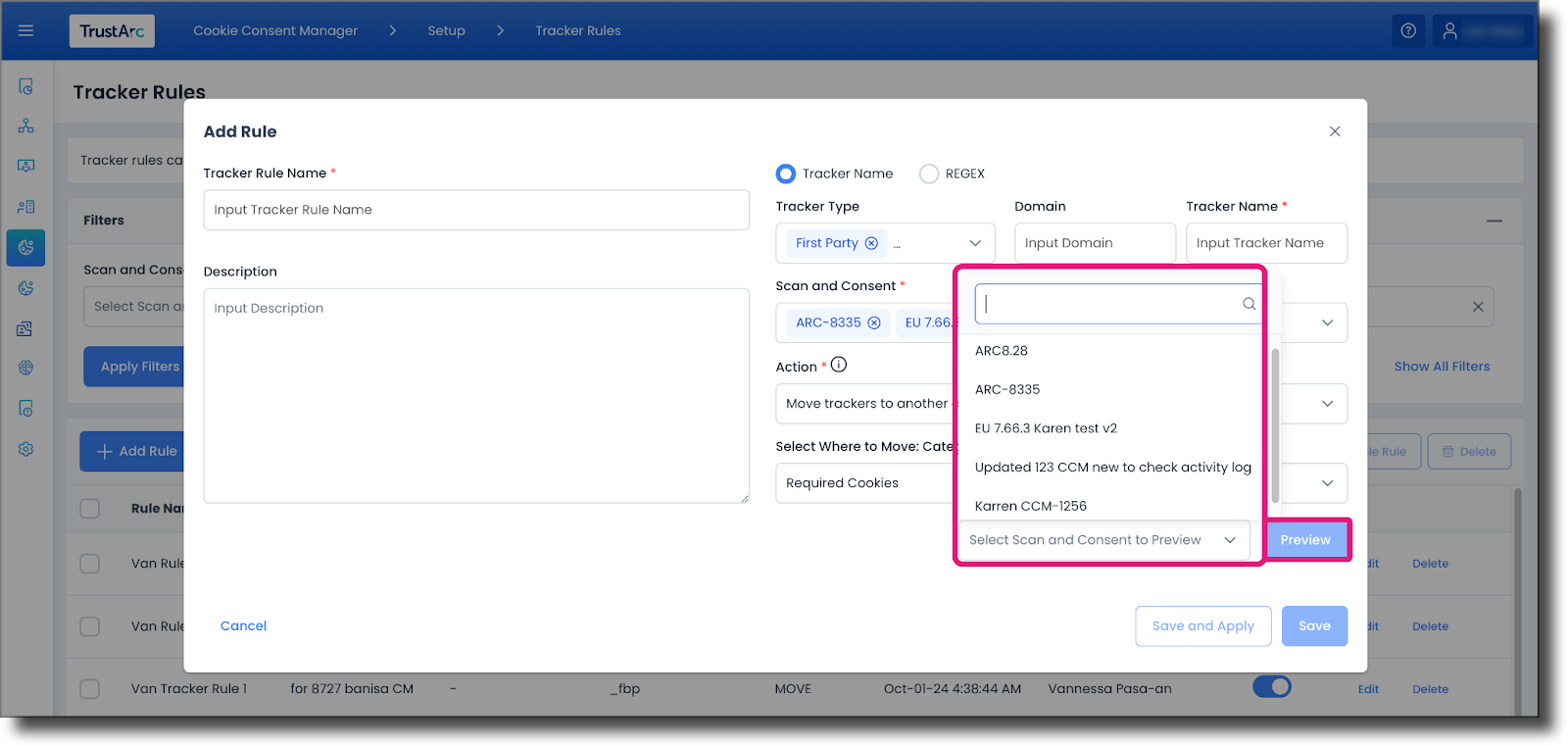Open the bottom sidebar document-search icon
This screenshot has height=746, width=1568.
click(x=25, y=408)
